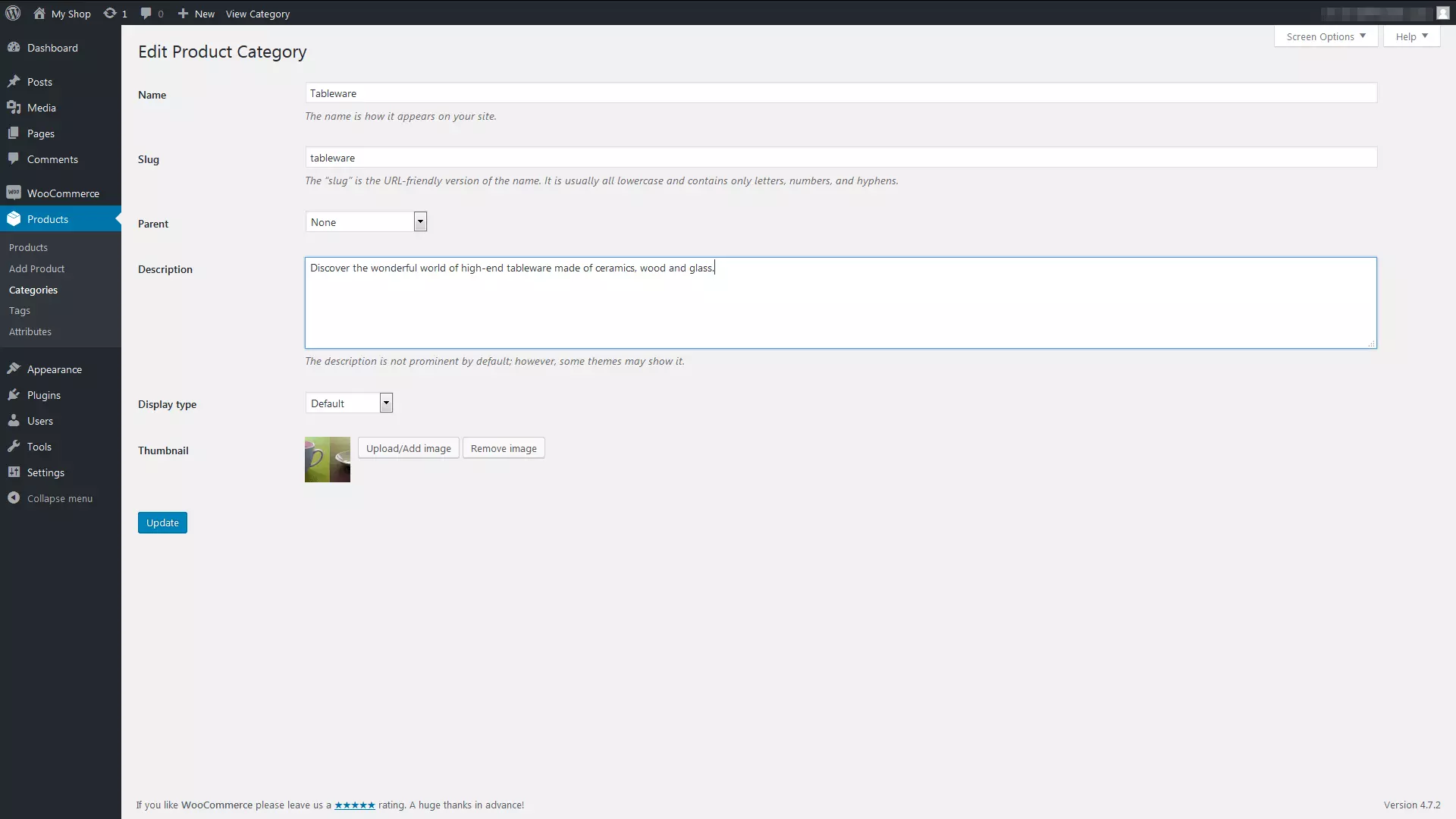Click Upload/Add image button
Image resolution: width=1456 pixels, height=819 pixels.
pyautogui.click(x=408, y=448)
